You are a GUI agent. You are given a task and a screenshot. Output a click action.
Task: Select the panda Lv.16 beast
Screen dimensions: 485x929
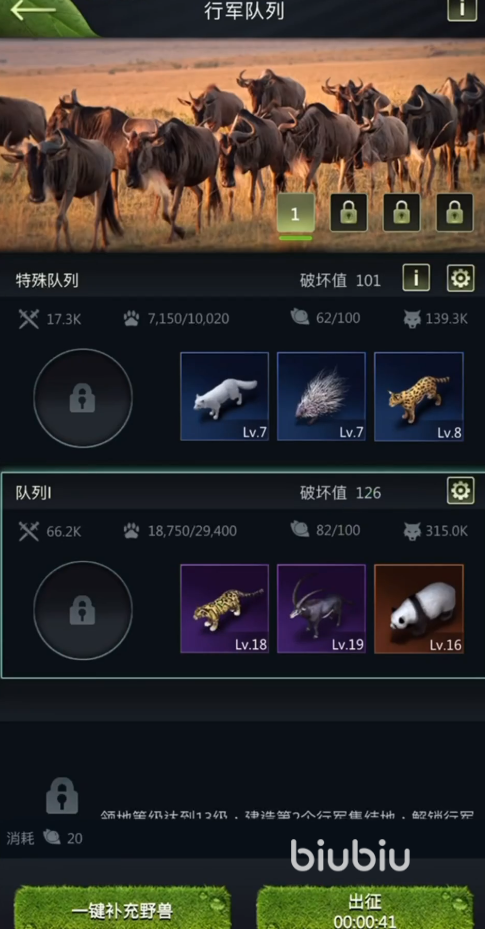point(419,608)
